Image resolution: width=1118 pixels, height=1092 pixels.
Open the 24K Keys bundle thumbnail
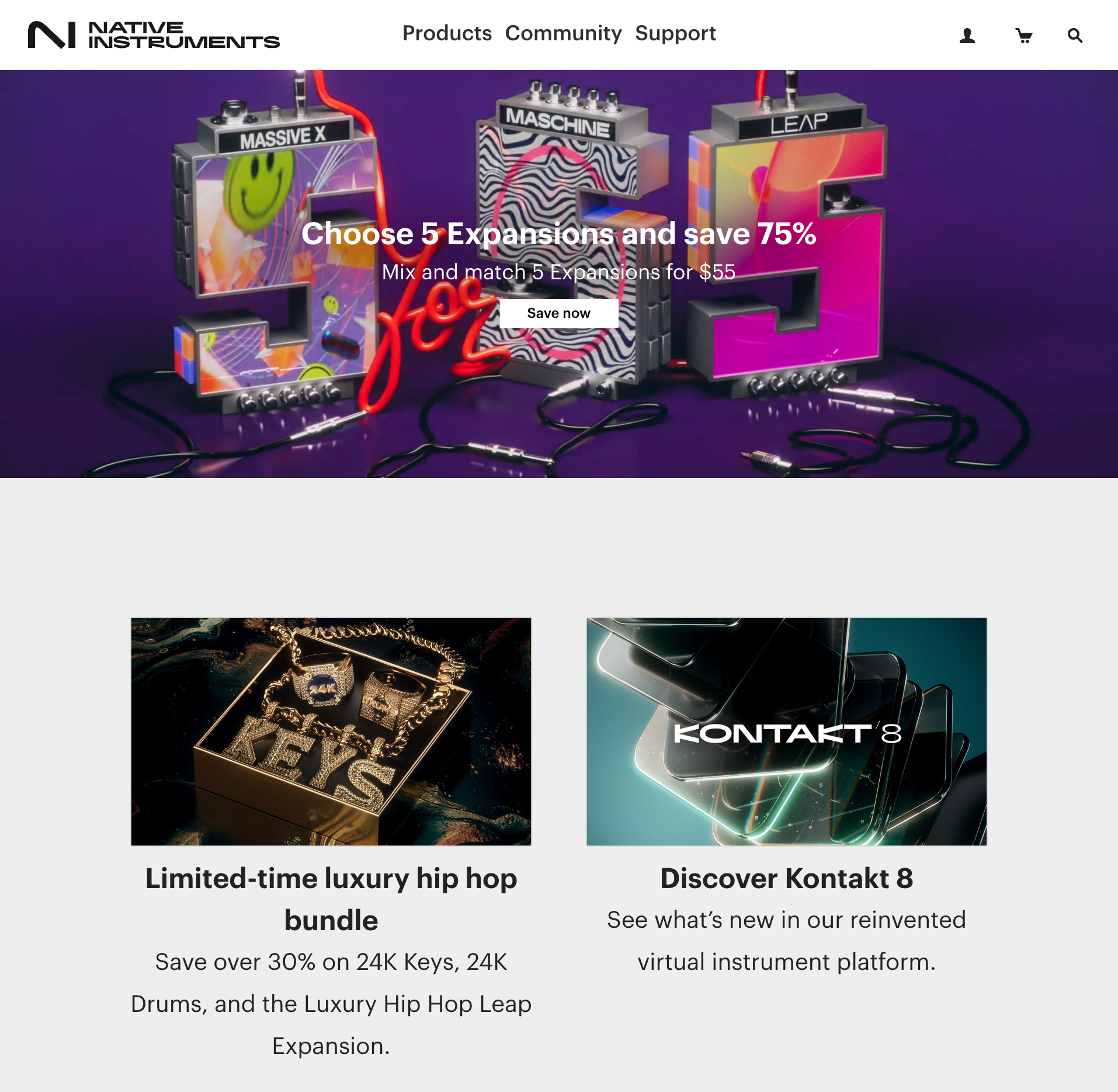331,732
